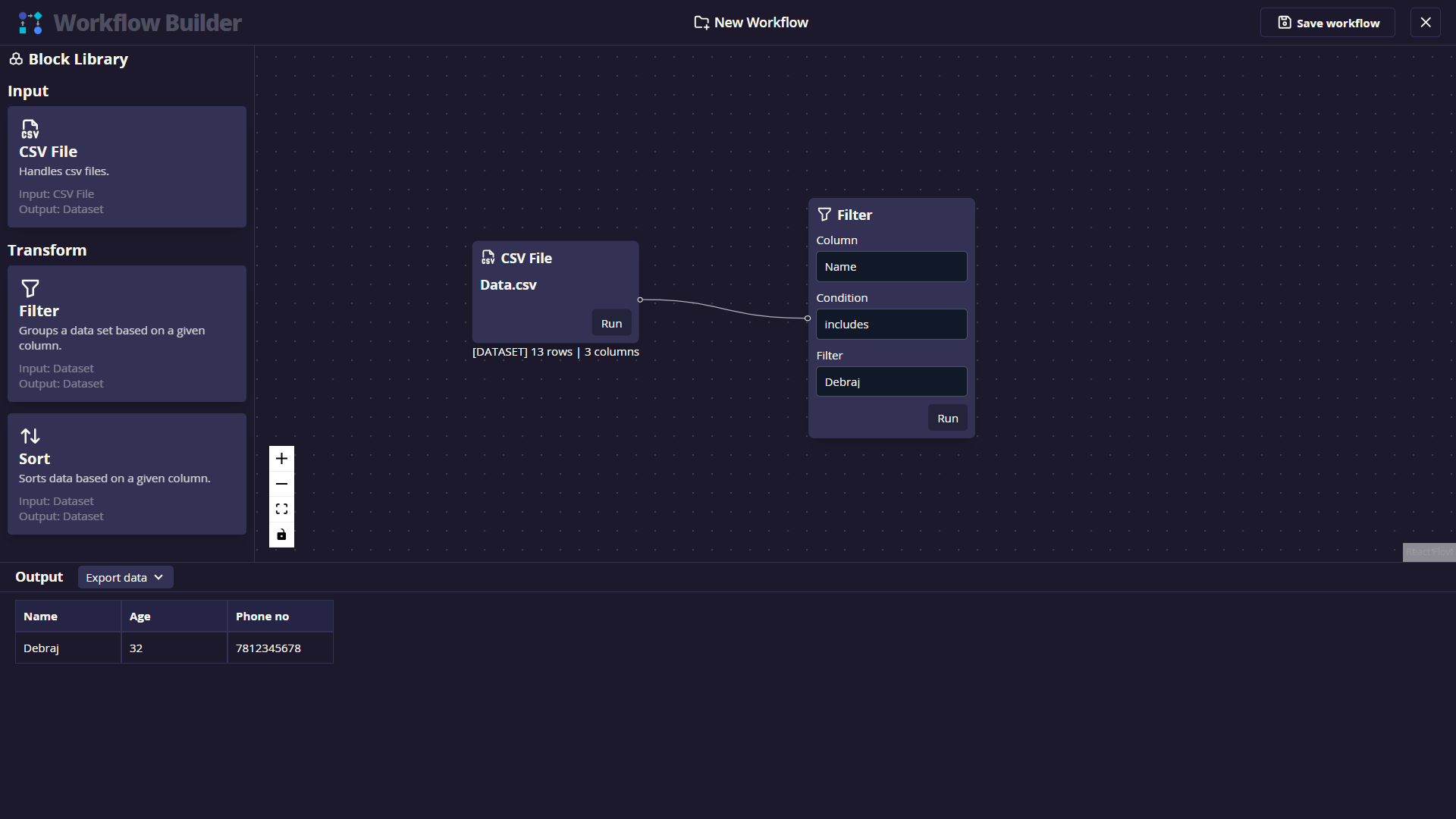Viewport: 1456px width, 819px height.
Task: Close the workflow builder with X
Action: 1426,23
